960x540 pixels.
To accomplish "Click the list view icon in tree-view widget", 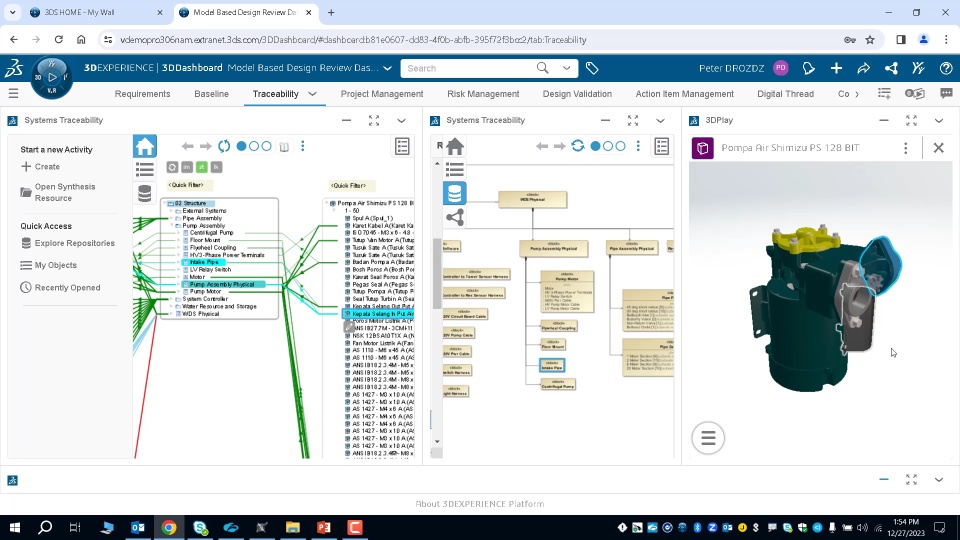I will (145, 170).
